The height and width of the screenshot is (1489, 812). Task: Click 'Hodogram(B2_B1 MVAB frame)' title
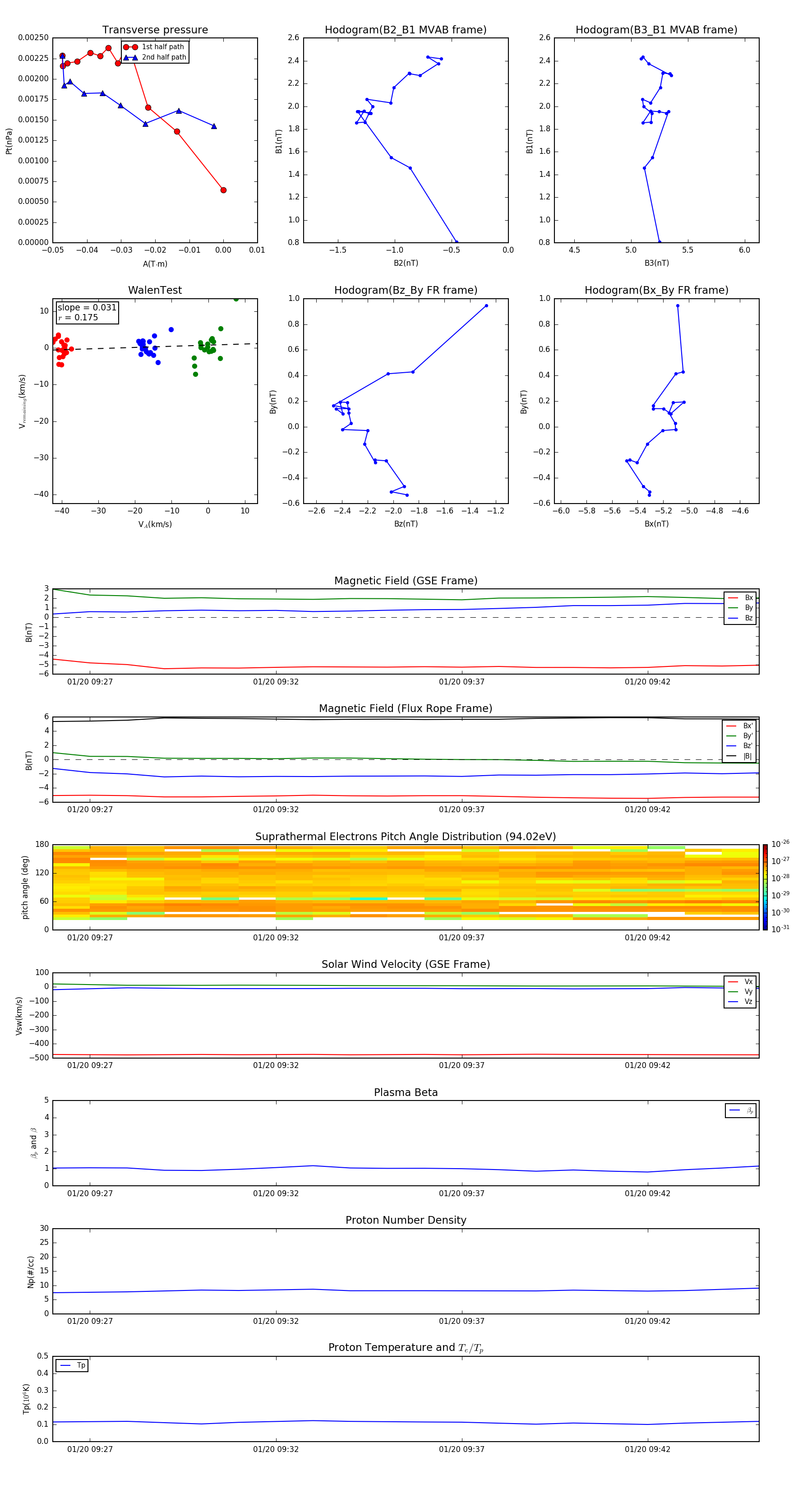406,30
